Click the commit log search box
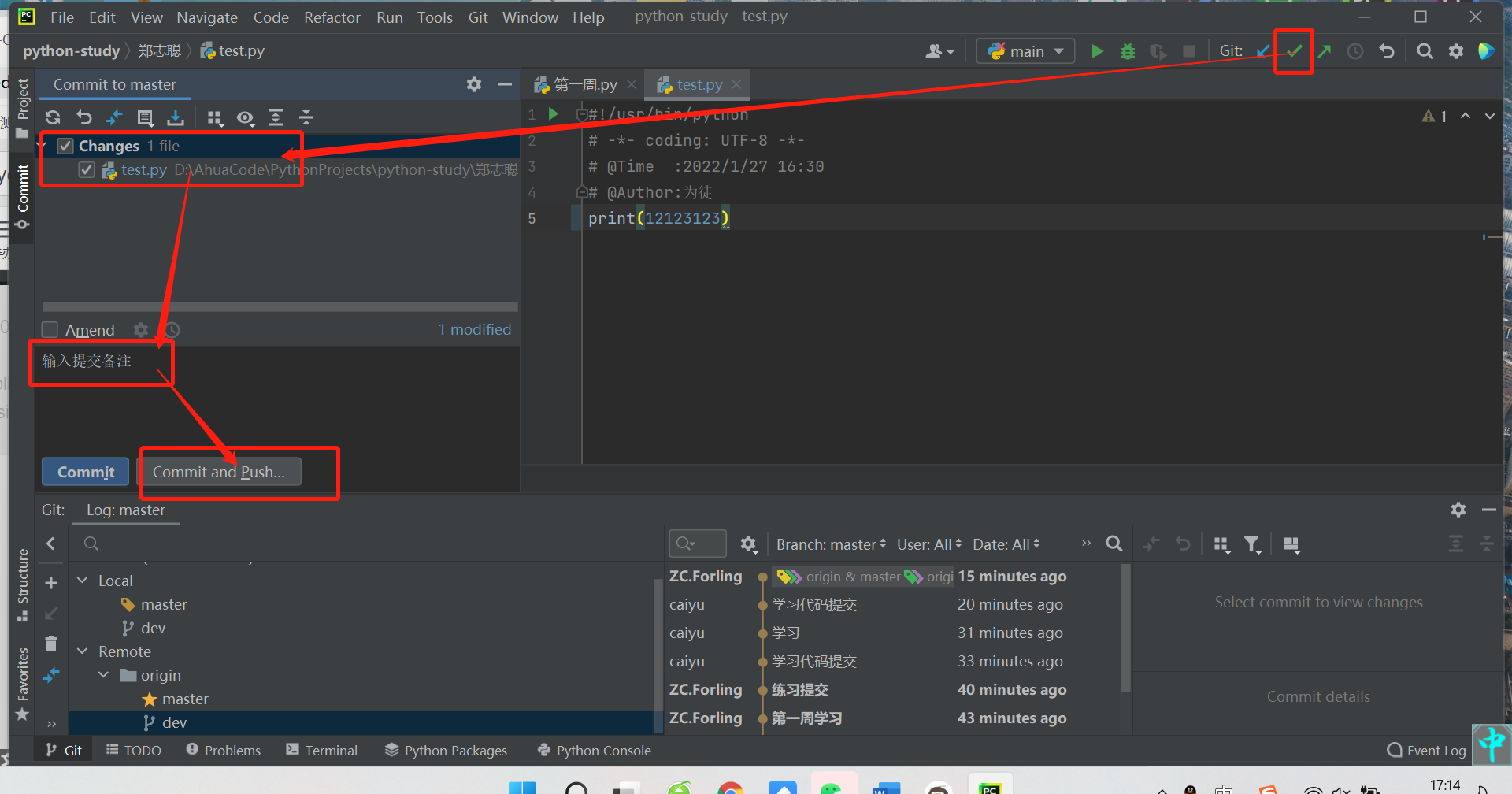The image size is (1512, 794). tap(698, 544)
